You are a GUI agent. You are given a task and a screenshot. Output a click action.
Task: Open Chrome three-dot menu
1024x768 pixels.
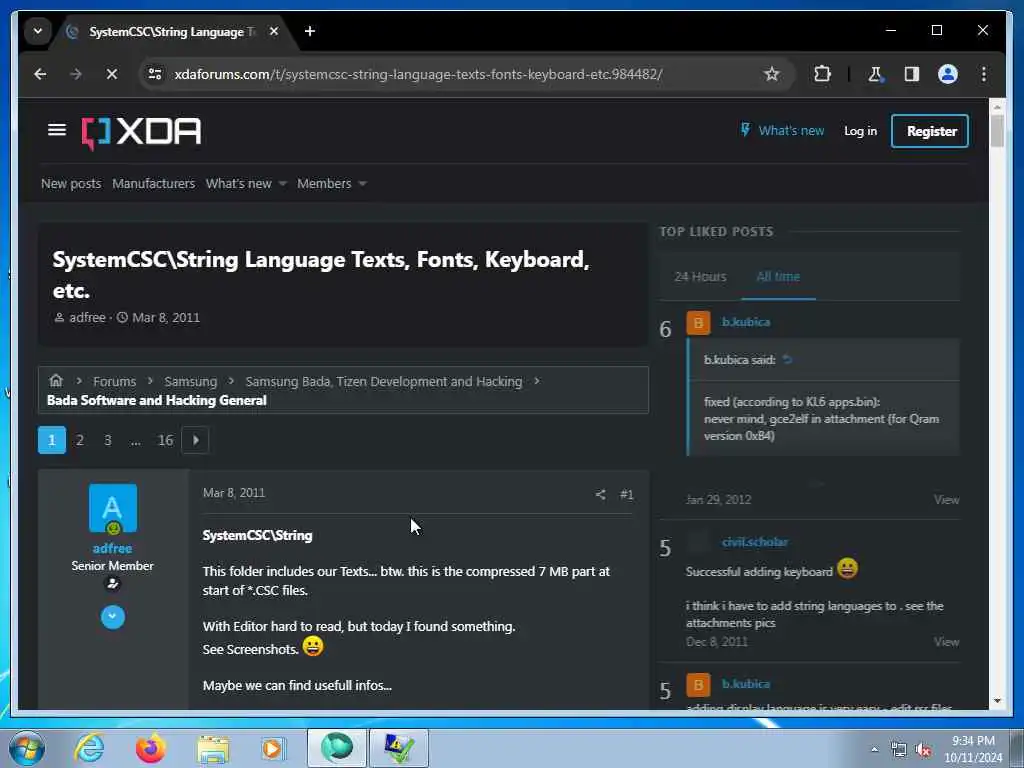click(x=984, y=74)
